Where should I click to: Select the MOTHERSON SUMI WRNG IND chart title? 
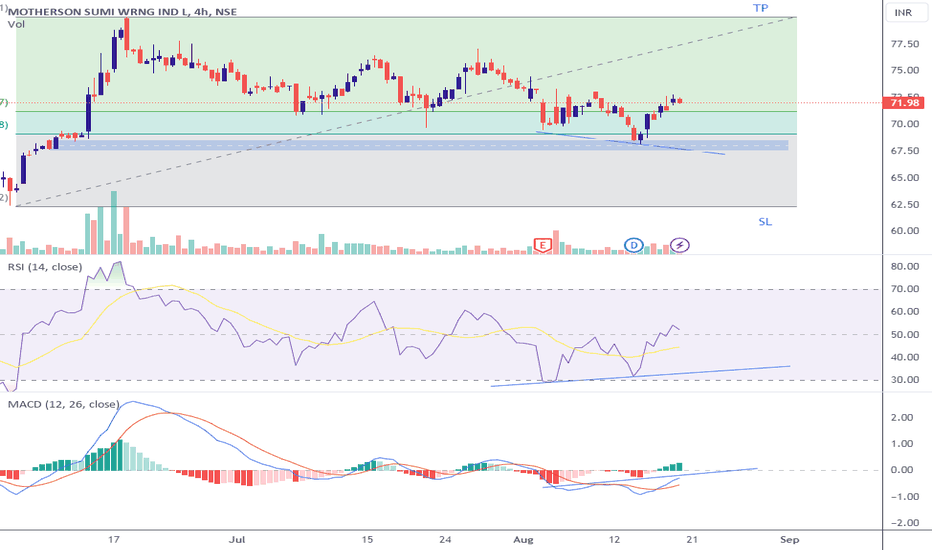click(122, 12)
